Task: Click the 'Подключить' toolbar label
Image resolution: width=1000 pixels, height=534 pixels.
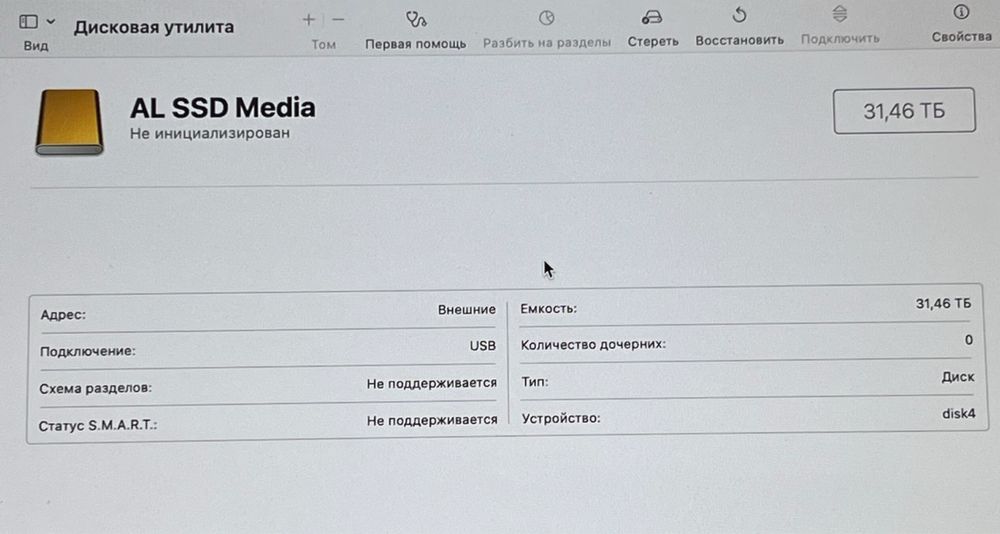Action: click(x=840, y=39)
